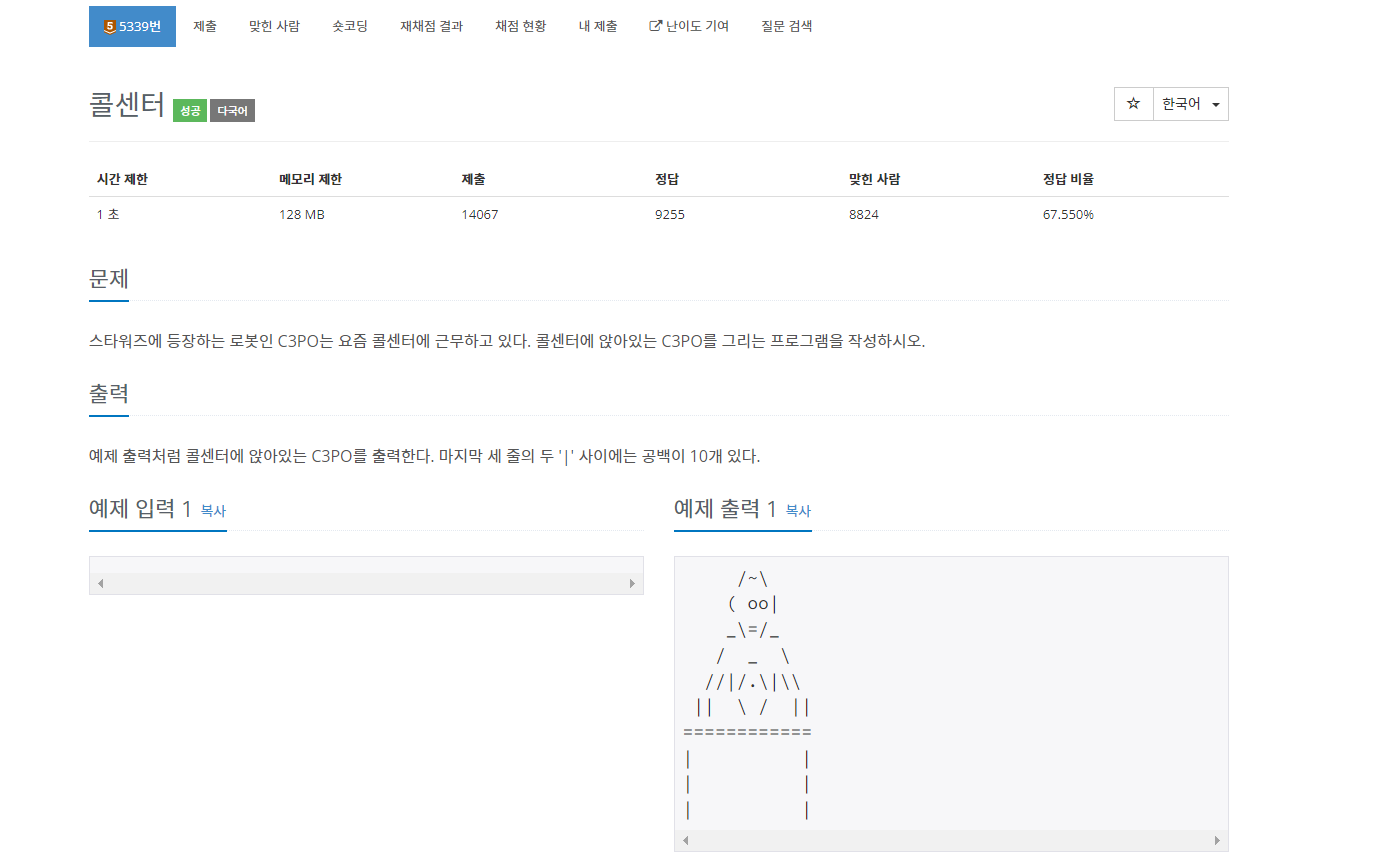Viewport: 1397px width, 867px height.
Task: Star this problem as a favorite
Action: pos(1133,104)
